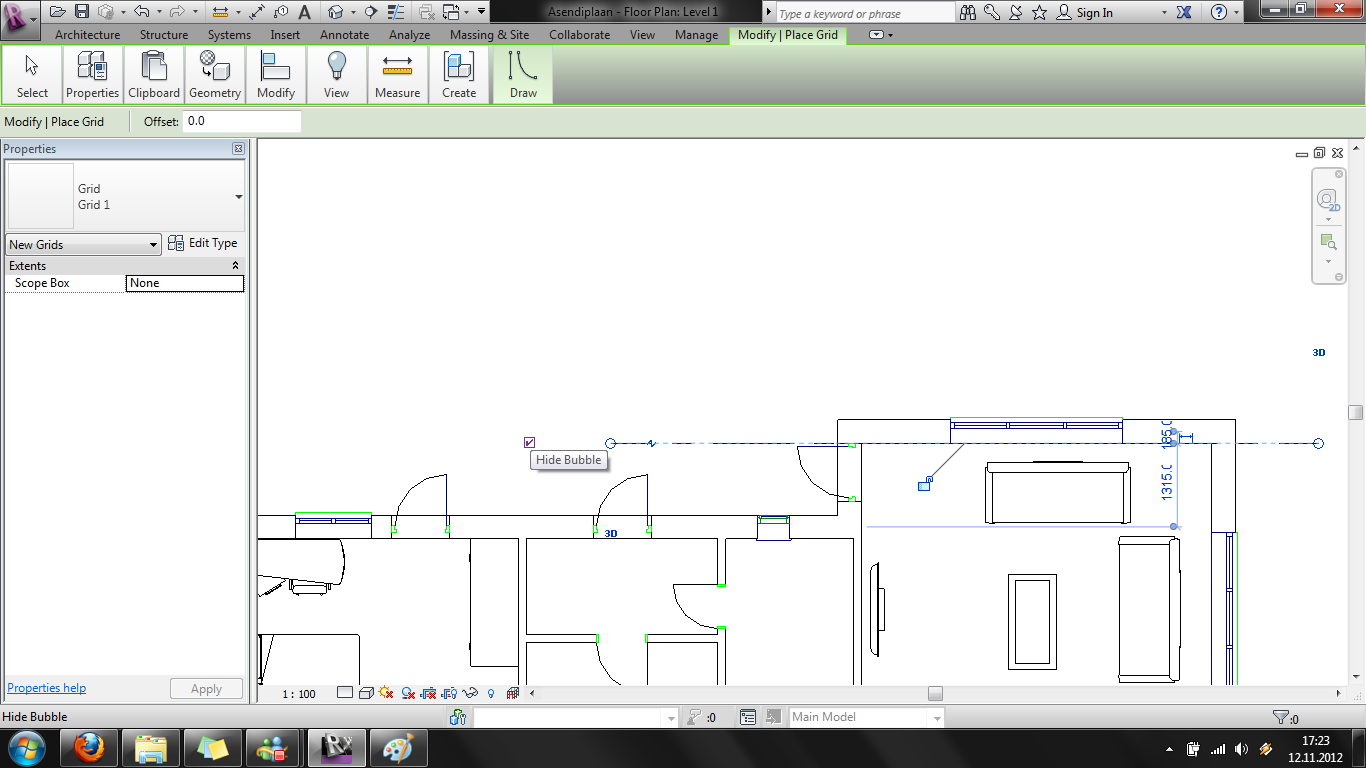Screen dimensions: 1366x768
Task: Click the Clipboard panel icon
Action: coord(154,75)
